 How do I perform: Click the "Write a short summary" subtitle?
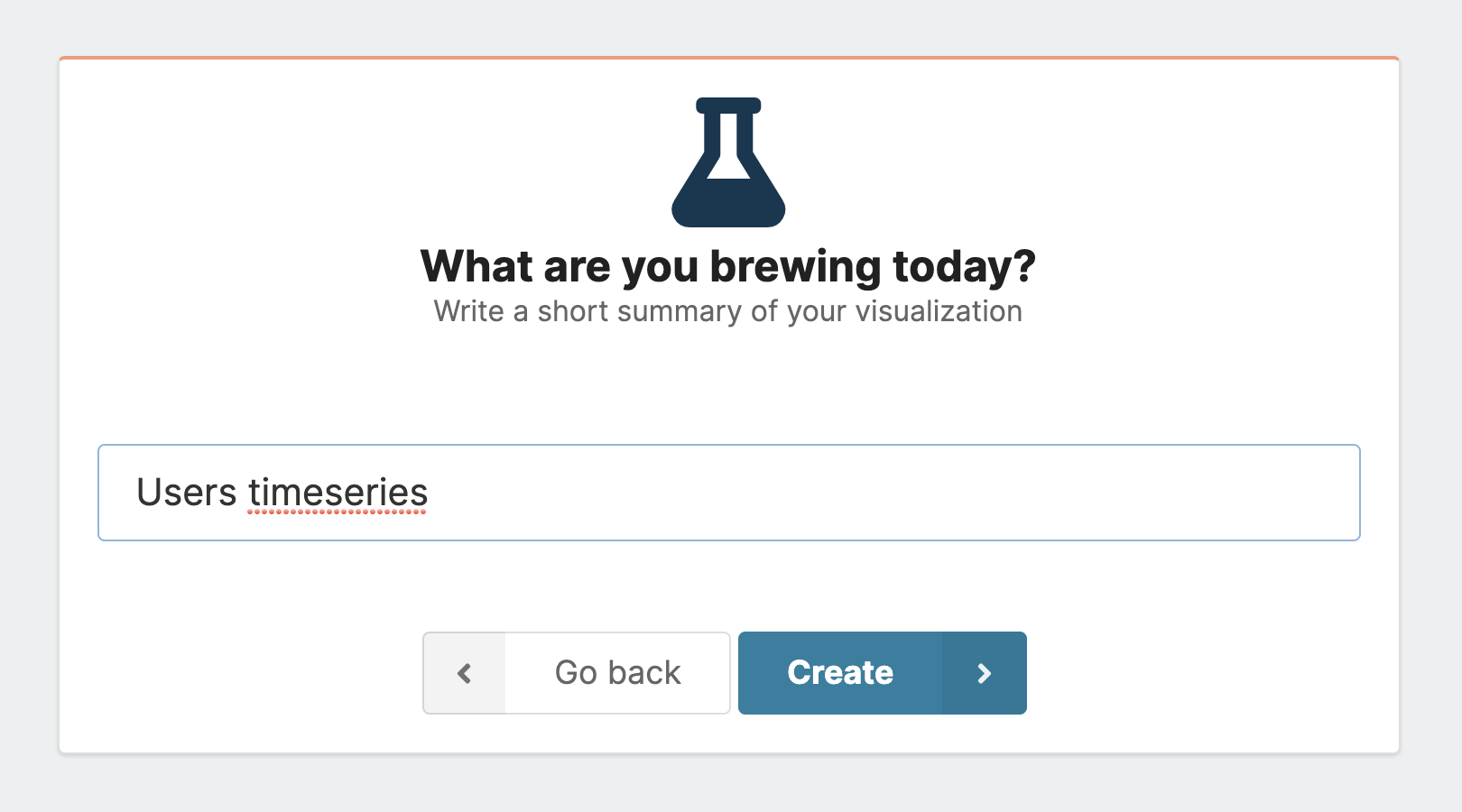click(x=728, y=311)
